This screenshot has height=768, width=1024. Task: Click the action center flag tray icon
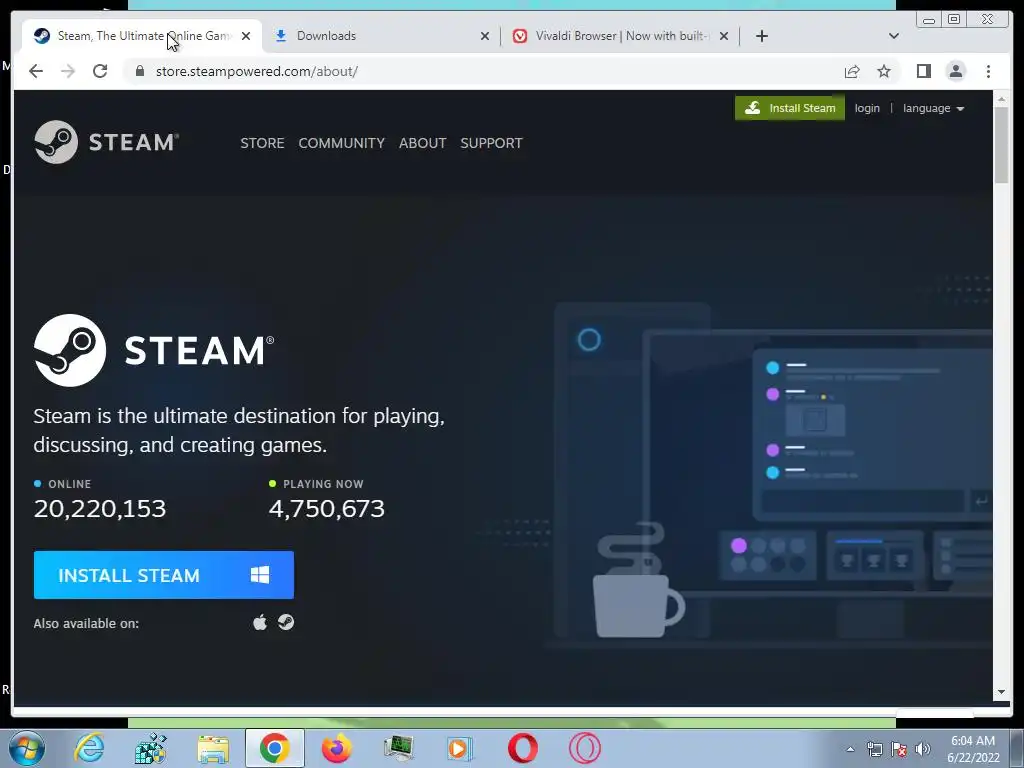pos(899,749)
